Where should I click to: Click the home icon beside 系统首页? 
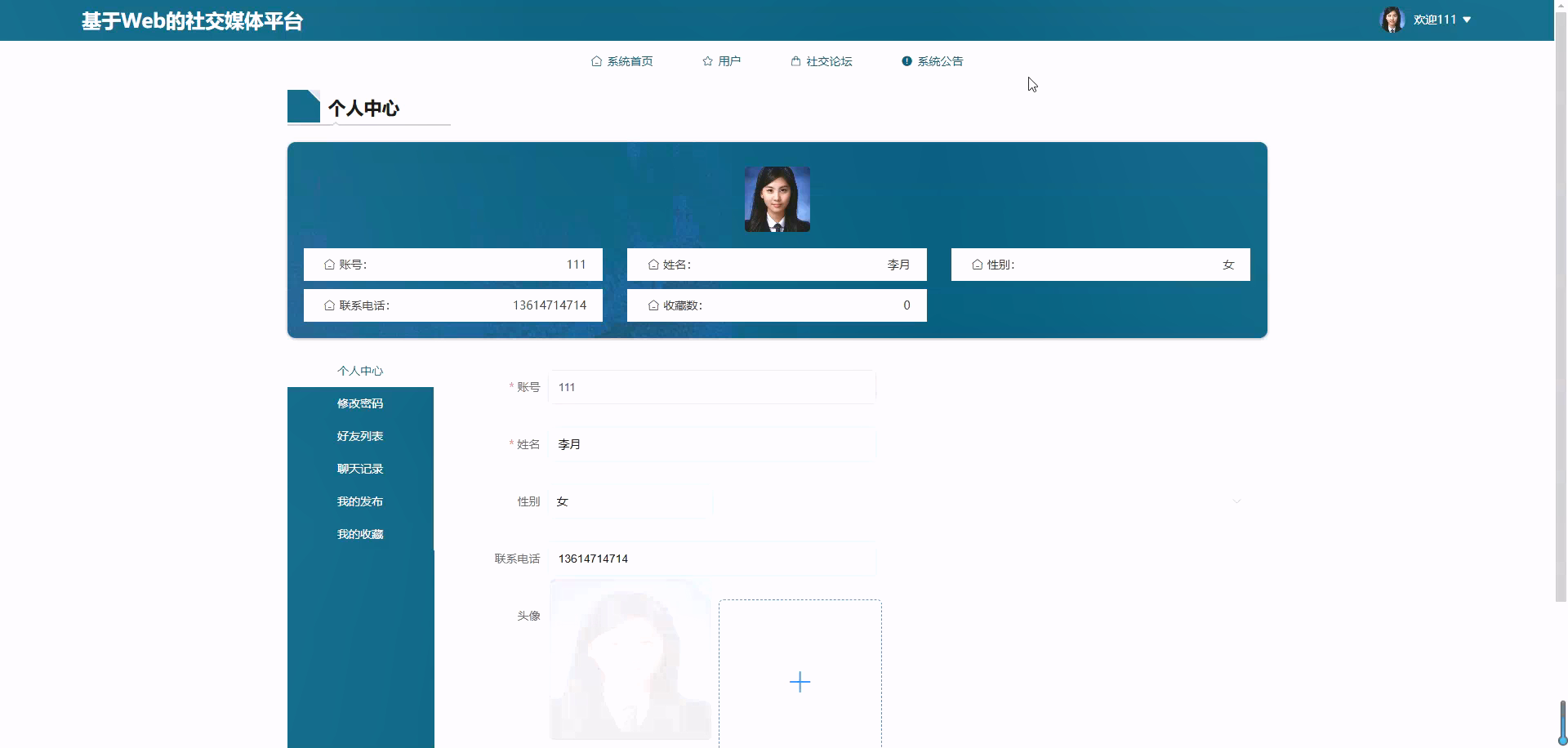pos(596,61)
